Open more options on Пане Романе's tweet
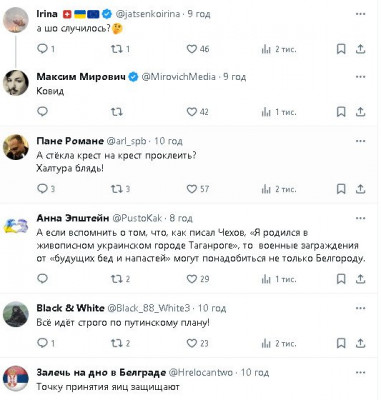This screenshot has width=381, height=400. click(361, 141)
